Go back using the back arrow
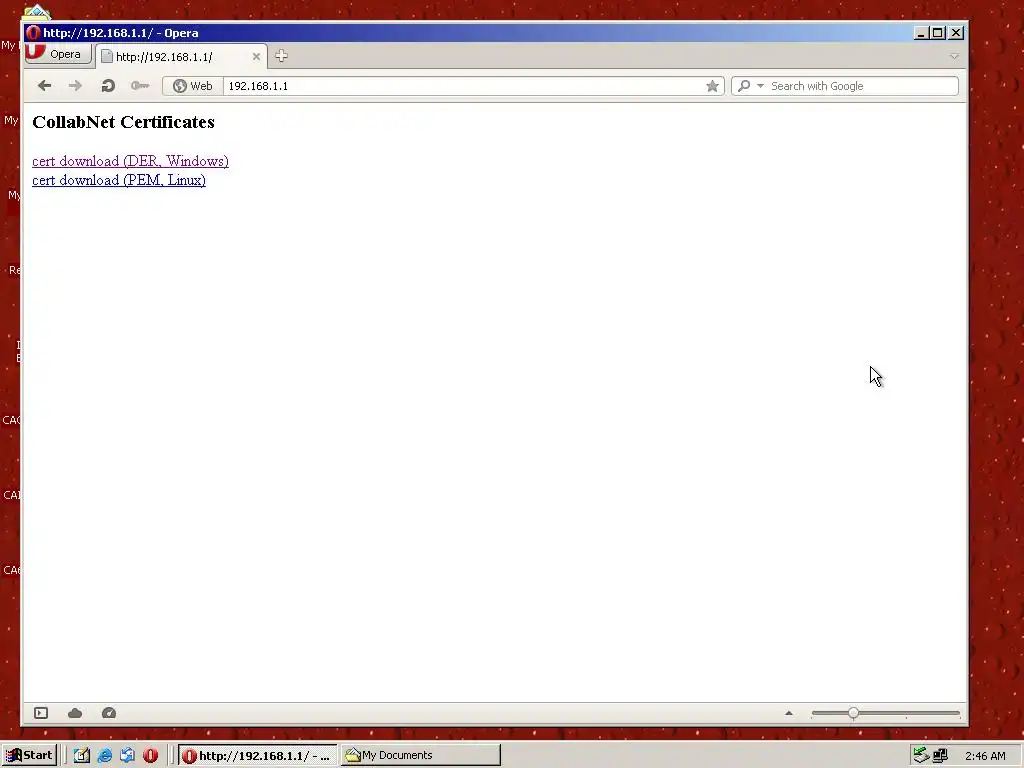 [x=44, y=86]
